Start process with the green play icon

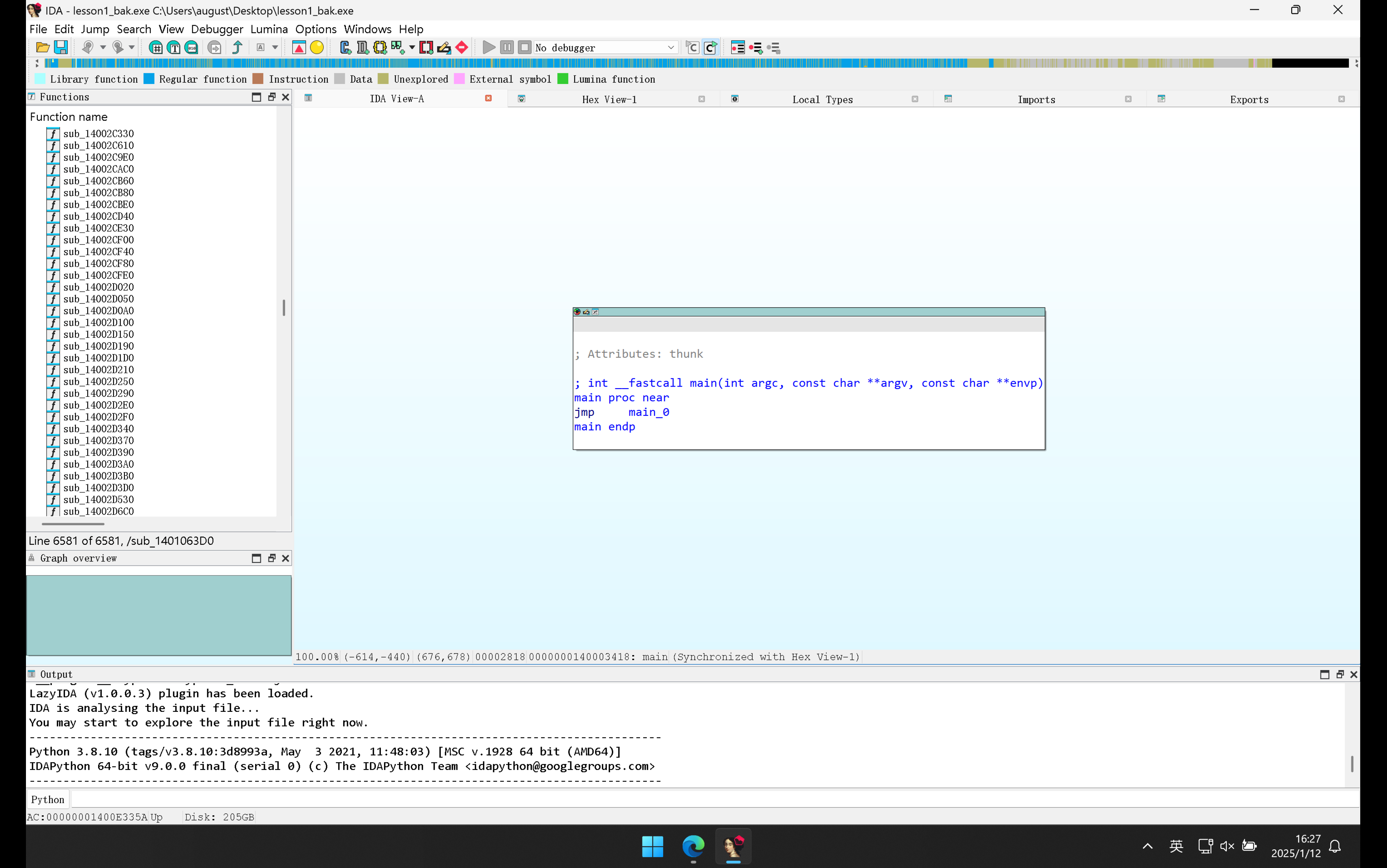tap(488, 47)
